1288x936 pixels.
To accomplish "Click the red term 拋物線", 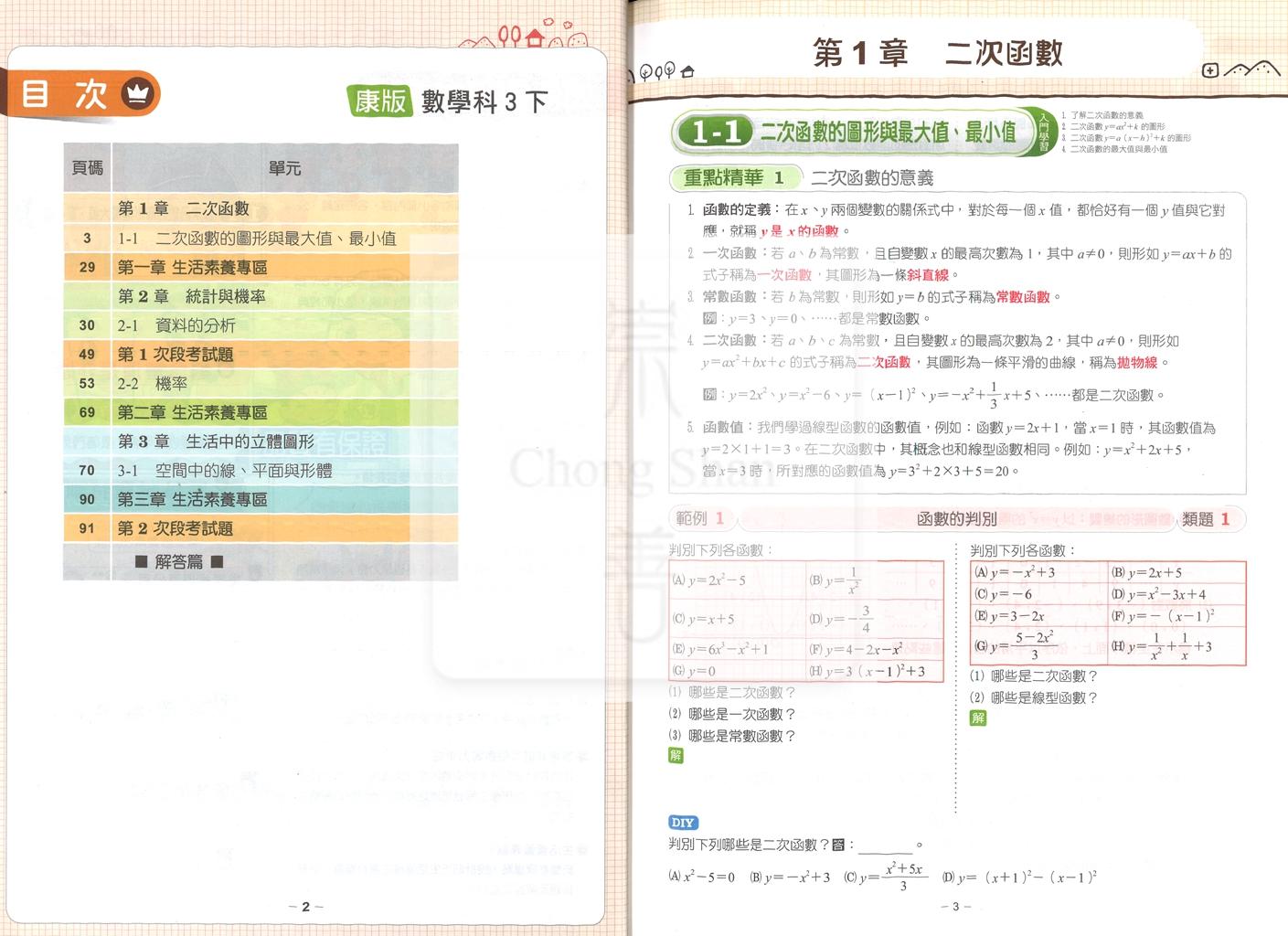I will (1137, 363).
